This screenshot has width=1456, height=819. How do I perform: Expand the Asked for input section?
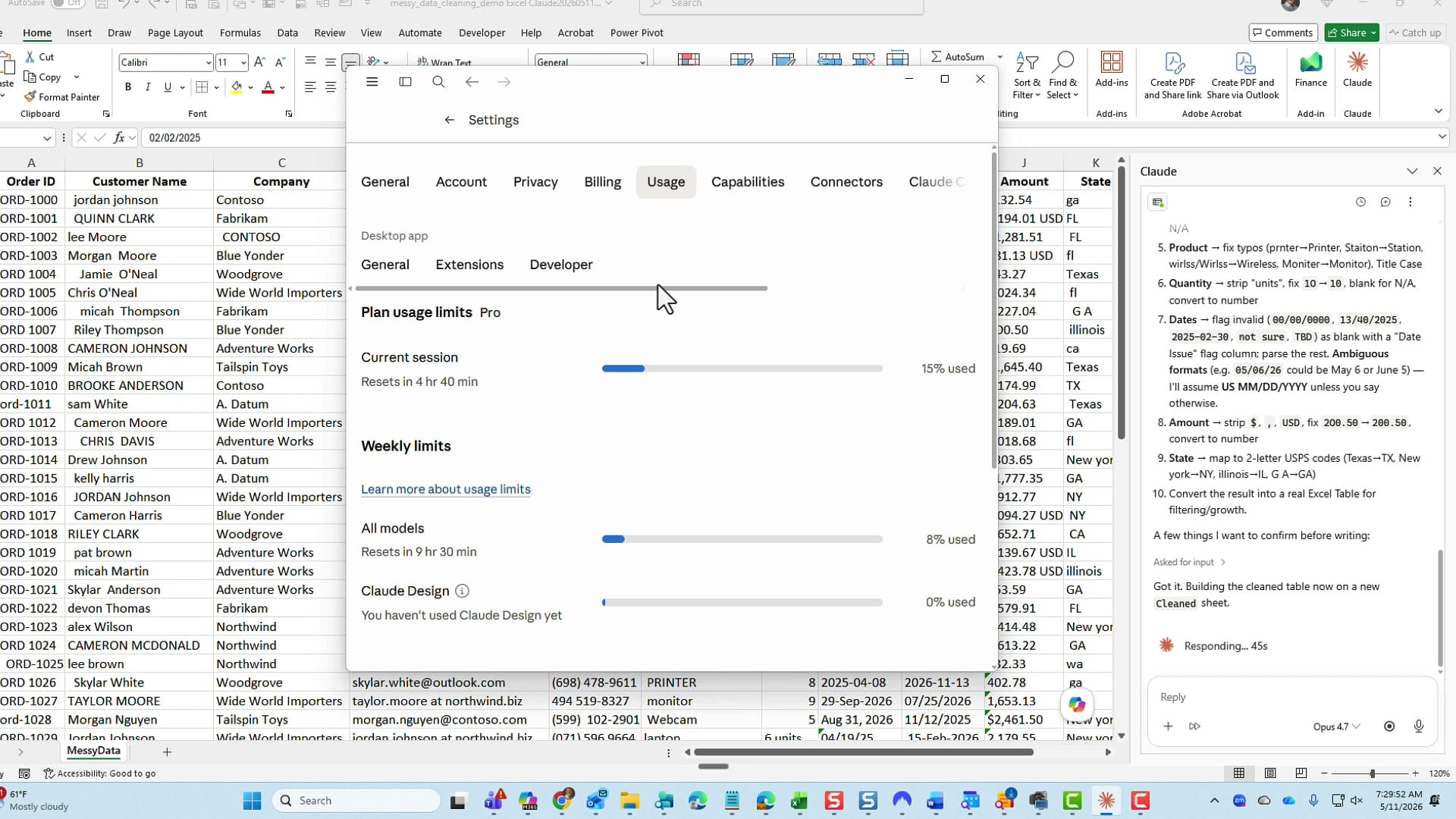[x=1189, y=562]
